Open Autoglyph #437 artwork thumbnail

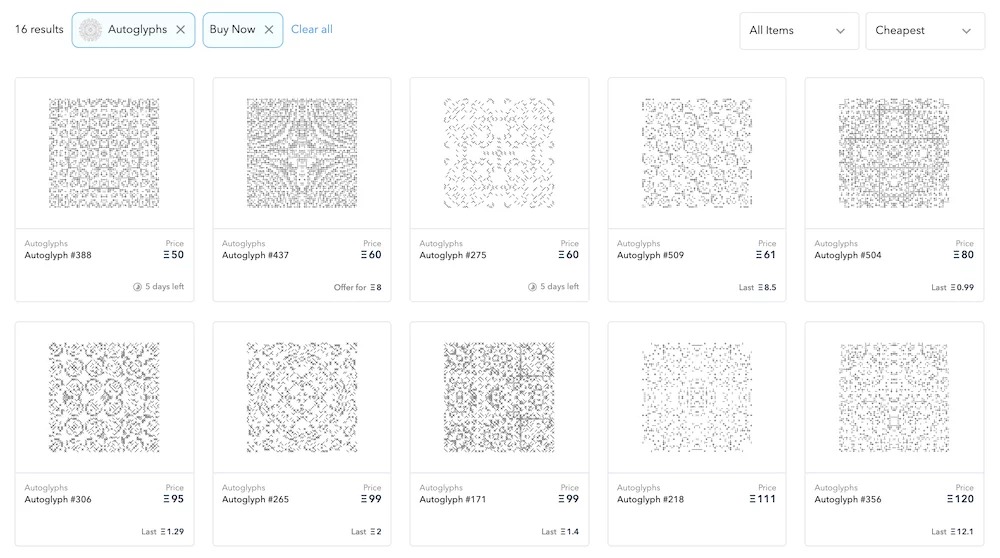(301, 152)
